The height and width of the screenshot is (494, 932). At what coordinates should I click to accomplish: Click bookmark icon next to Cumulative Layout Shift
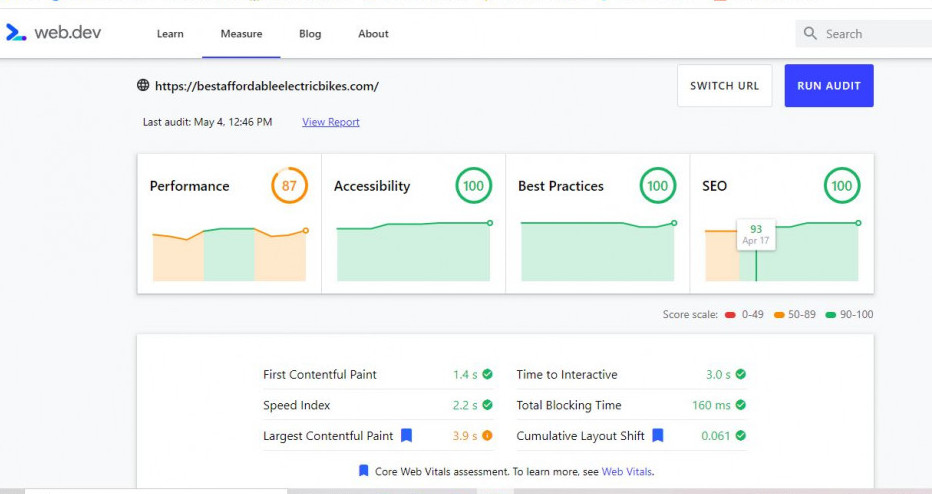[x=658, y=436]
